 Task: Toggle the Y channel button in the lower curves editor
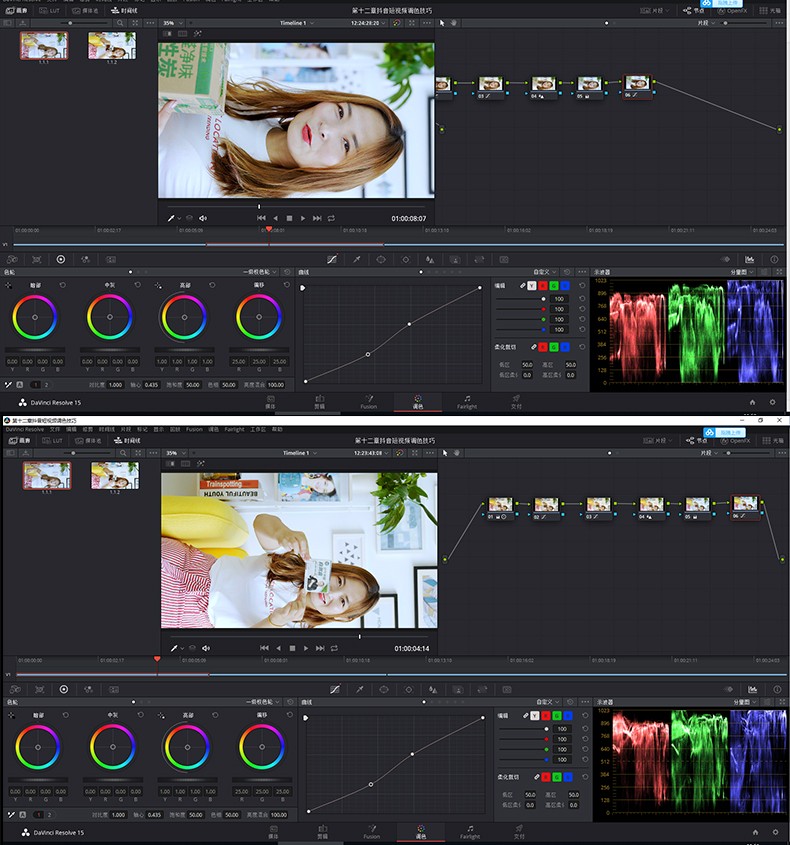pos(534,716)
